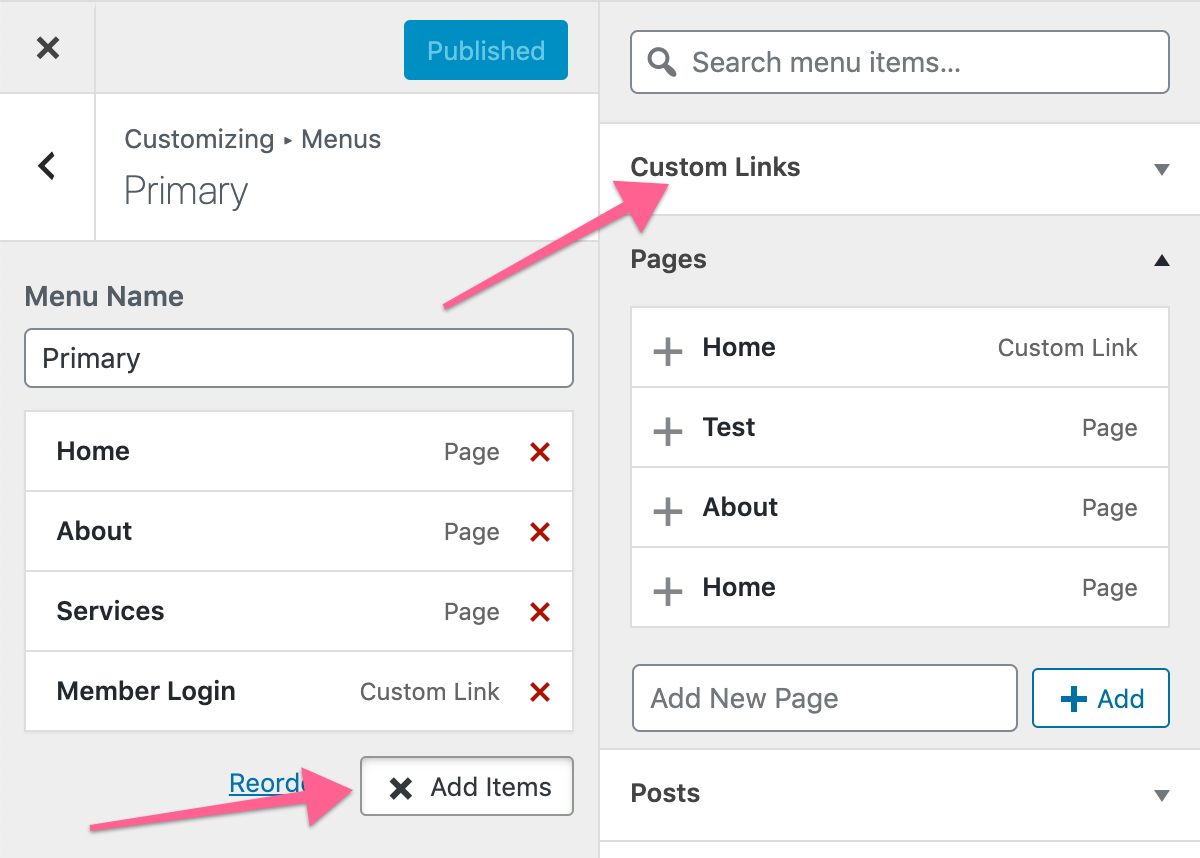
Task: Open the Posts dropdown arrow
Action: tap(1161, 796)
